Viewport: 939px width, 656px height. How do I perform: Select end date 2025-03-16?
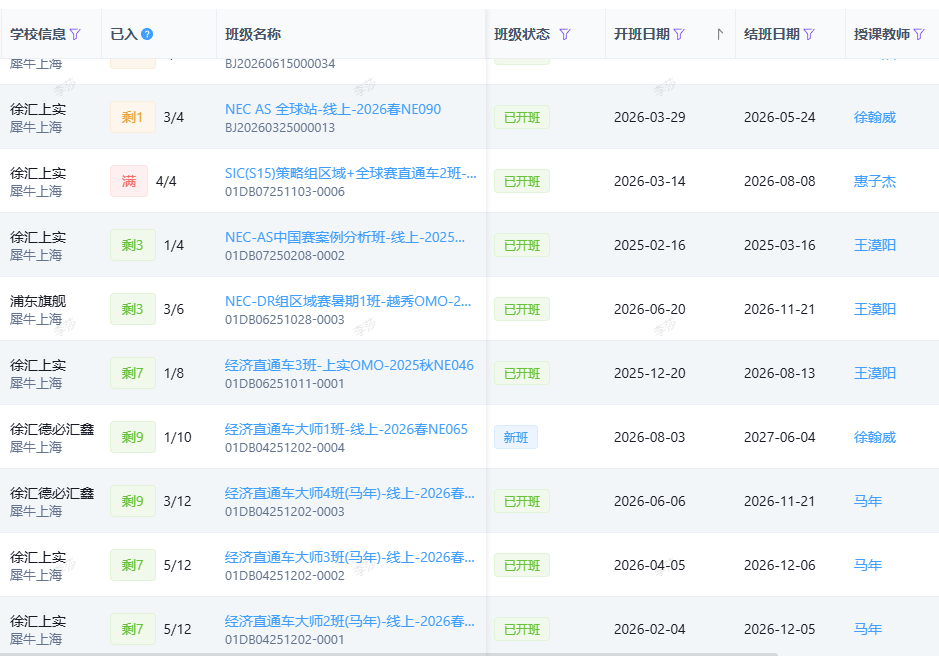click(780, 246)
